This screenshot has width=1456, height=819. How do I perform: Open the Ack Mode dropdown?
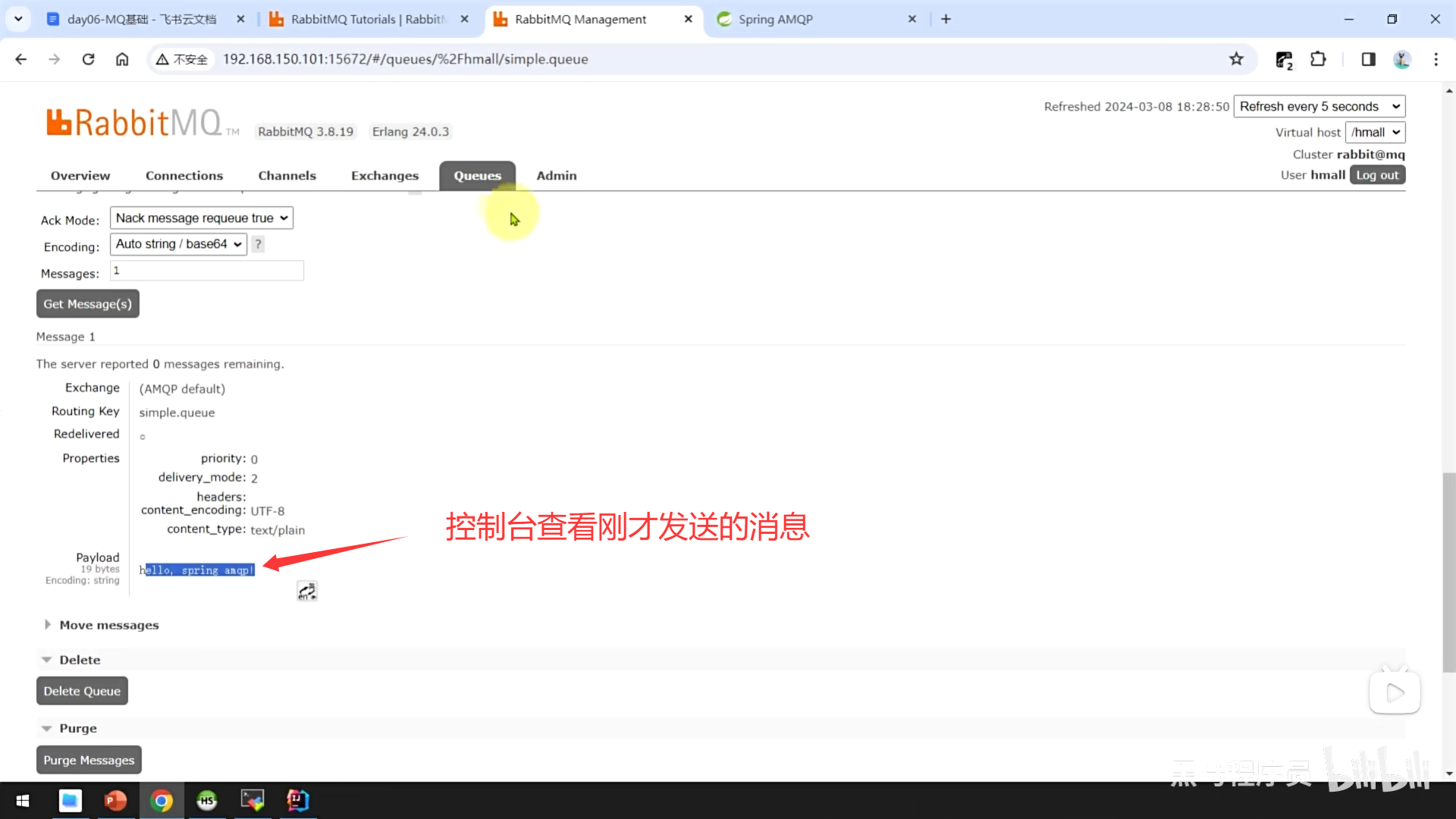click(x=201, y=218)
